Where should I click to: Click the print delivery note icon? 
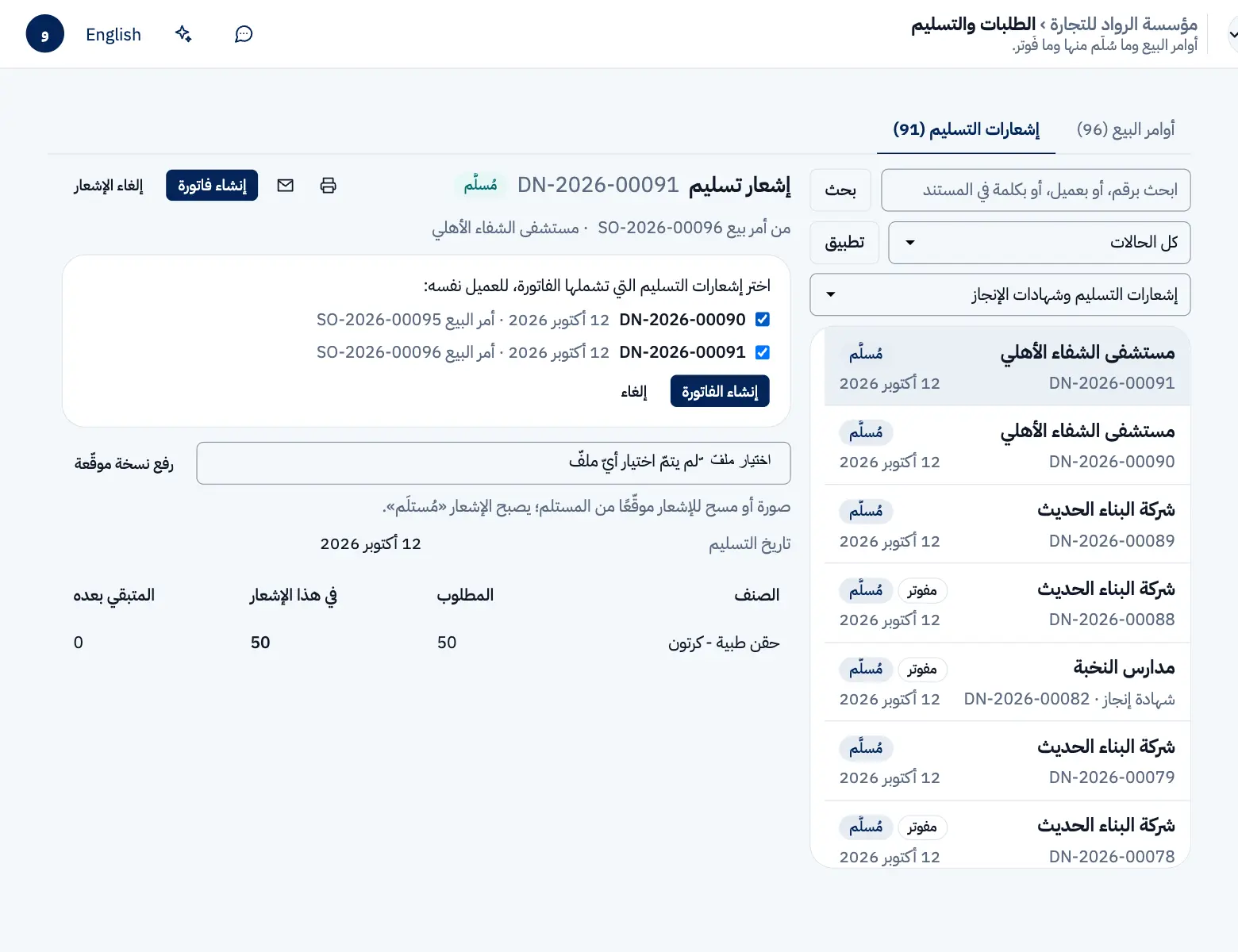click(x=328, y=186)
